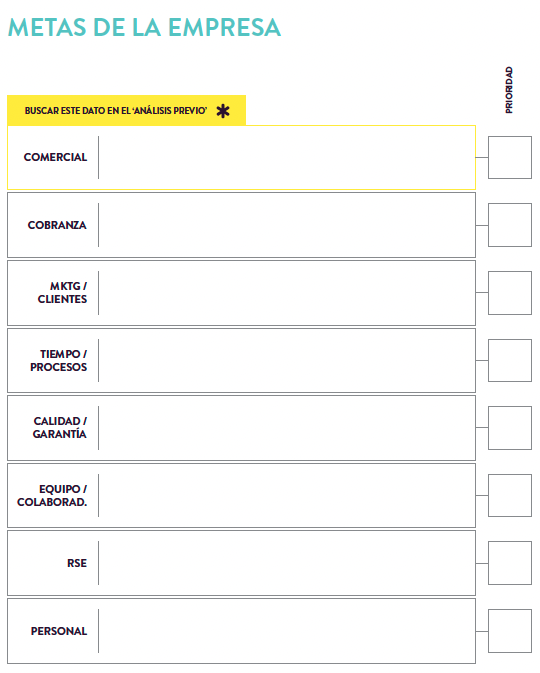This screenshot has width=540, height=673.
Task: Tick the TIEMPO / PROCESOS priority box
Action: 510,361
